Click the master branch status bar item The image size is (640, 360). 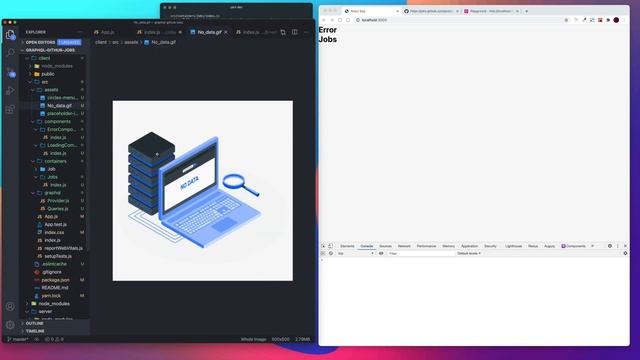click(18, 339)
